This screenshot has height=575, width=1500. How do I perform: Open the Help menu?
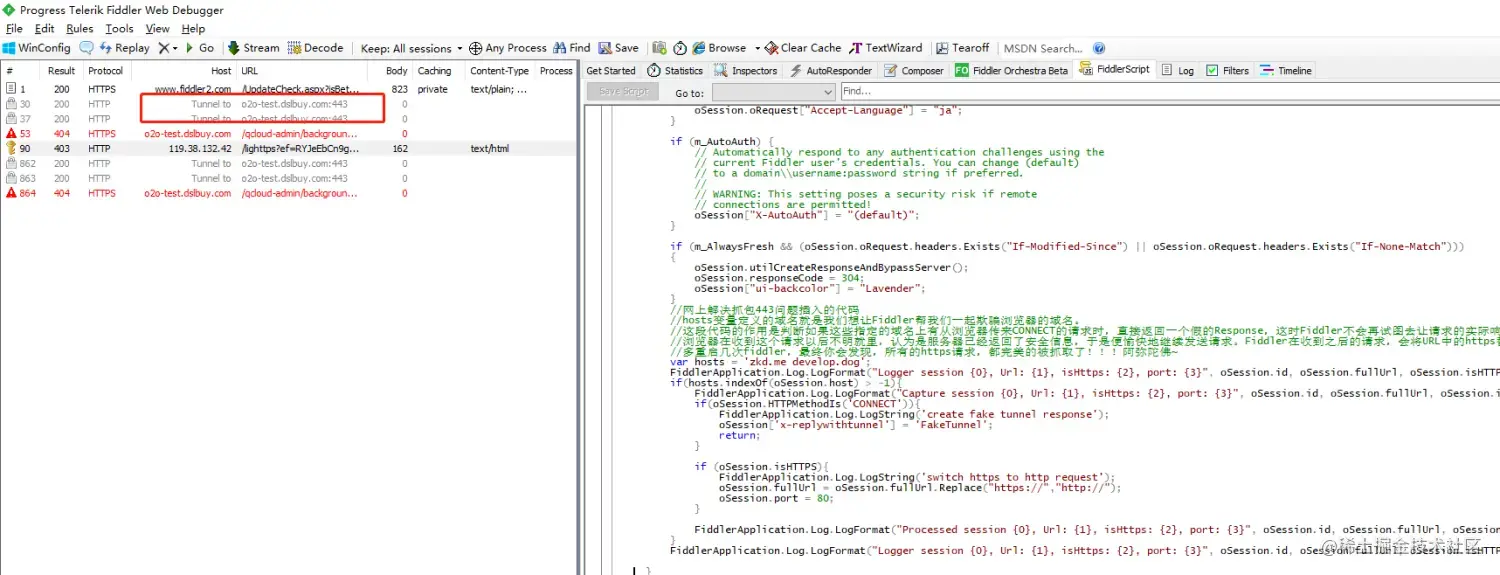(193, 29)
